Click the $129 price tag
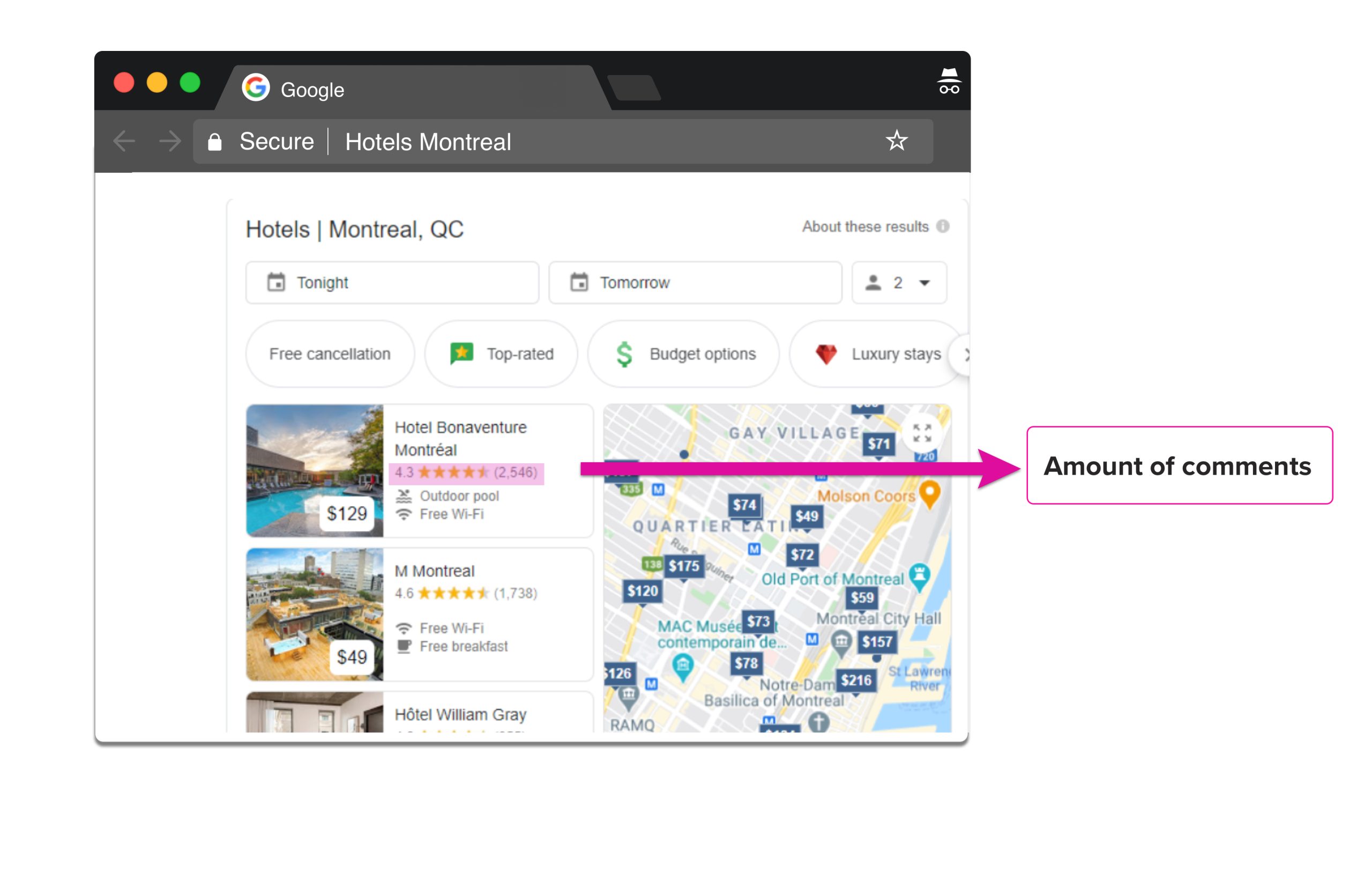Screen dimensions: 1372x881 (x=347, y=514)
